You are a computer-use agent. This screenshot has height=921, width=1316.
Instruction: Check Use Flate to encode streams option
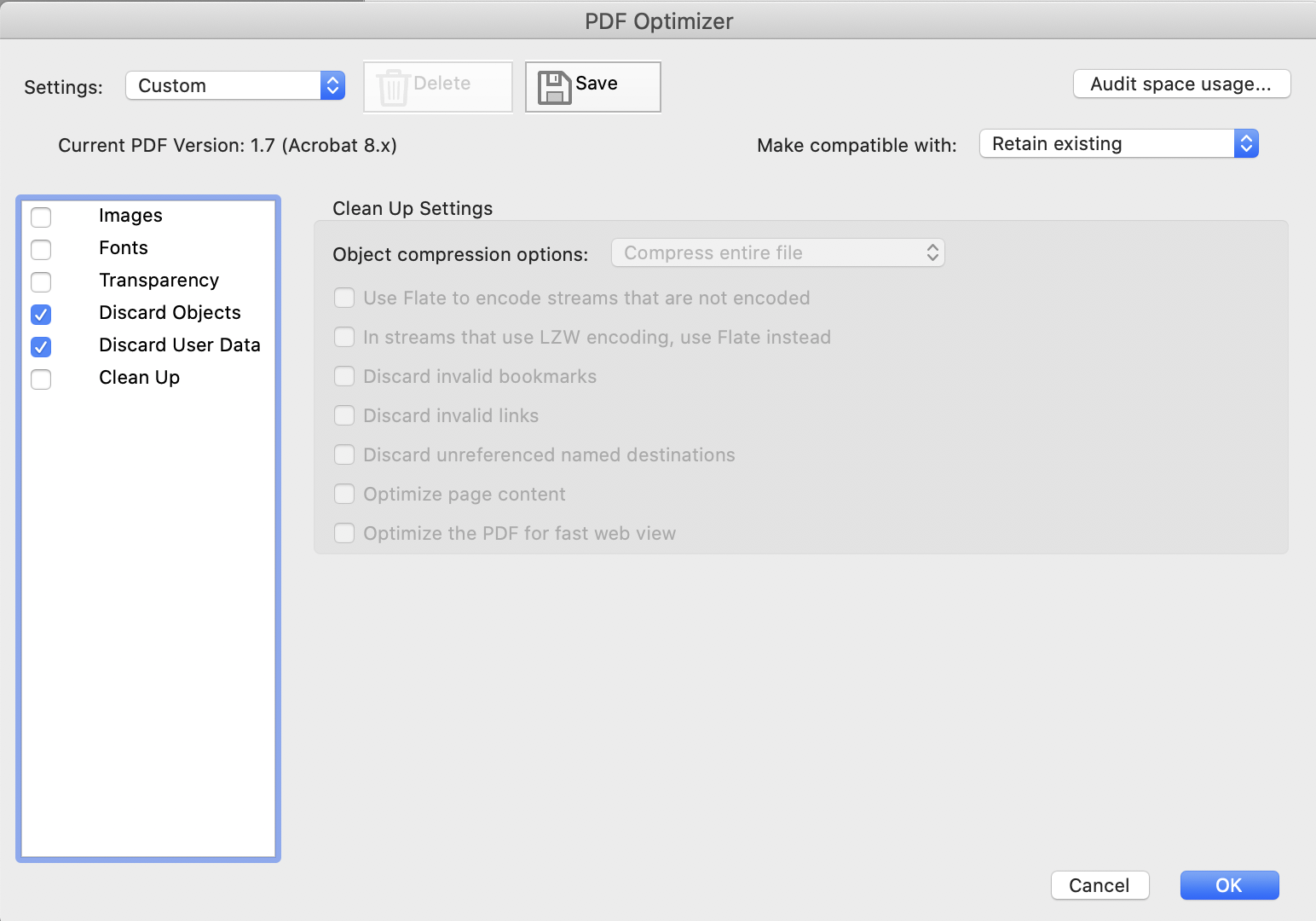(343, 298)
